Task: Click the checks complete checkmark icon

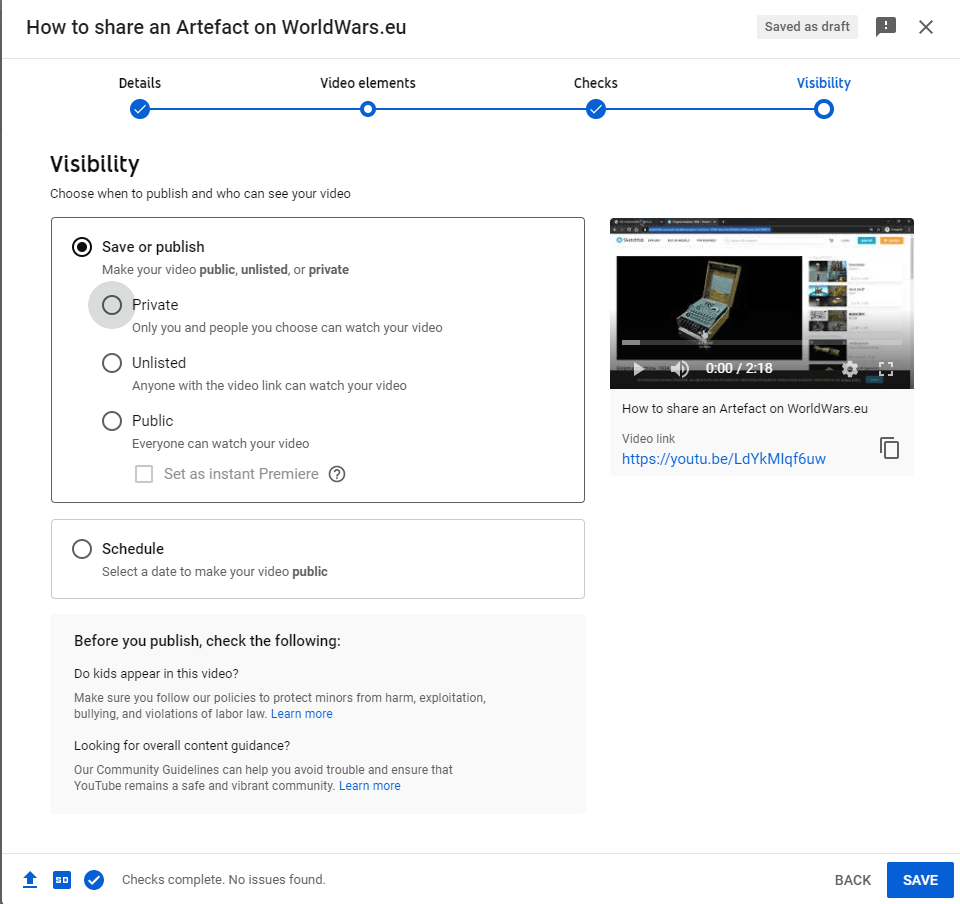Action: (x=94, y=880)
